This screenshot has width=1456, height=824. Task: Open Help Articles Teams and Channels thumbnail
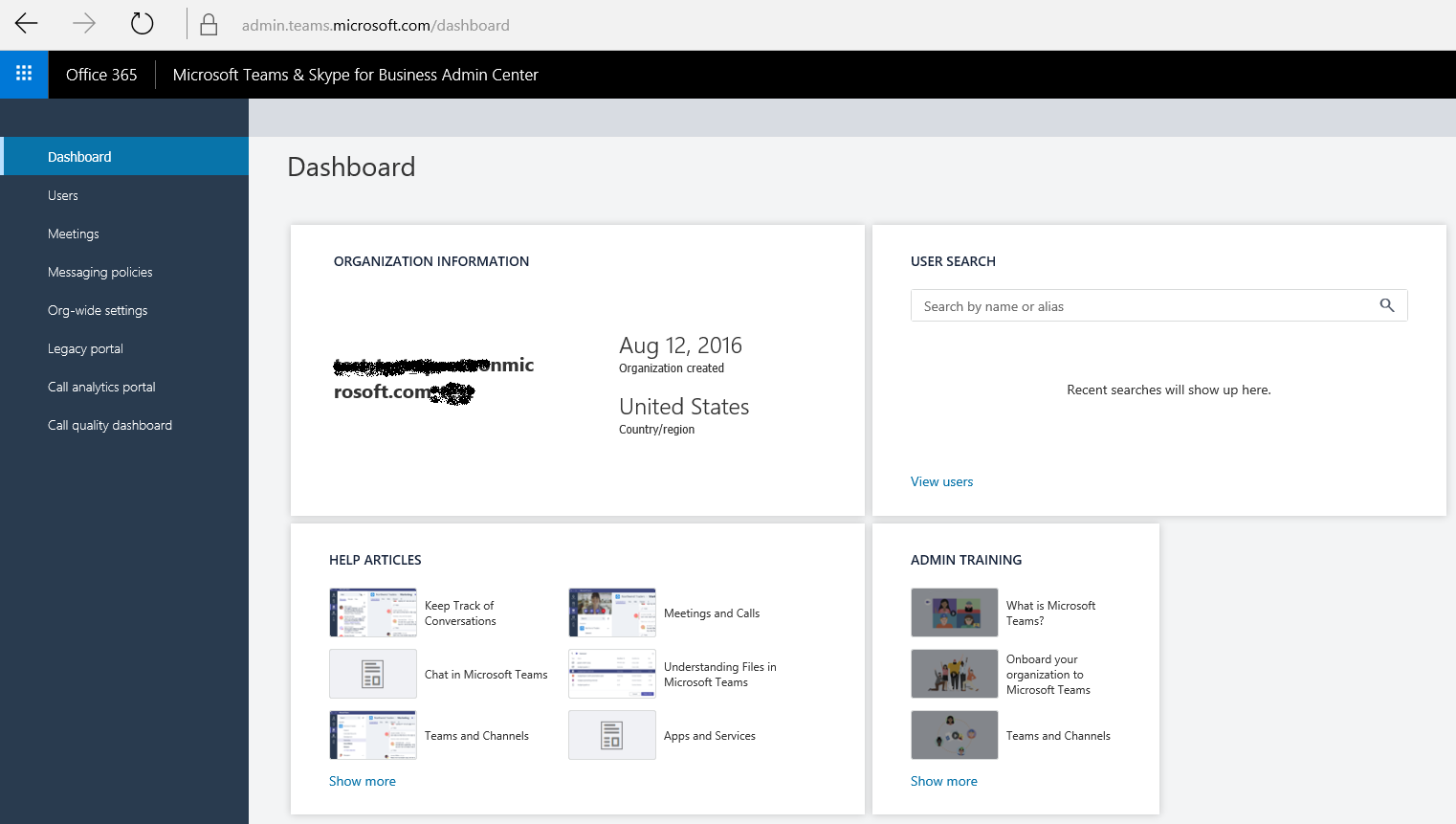[373, 735]
